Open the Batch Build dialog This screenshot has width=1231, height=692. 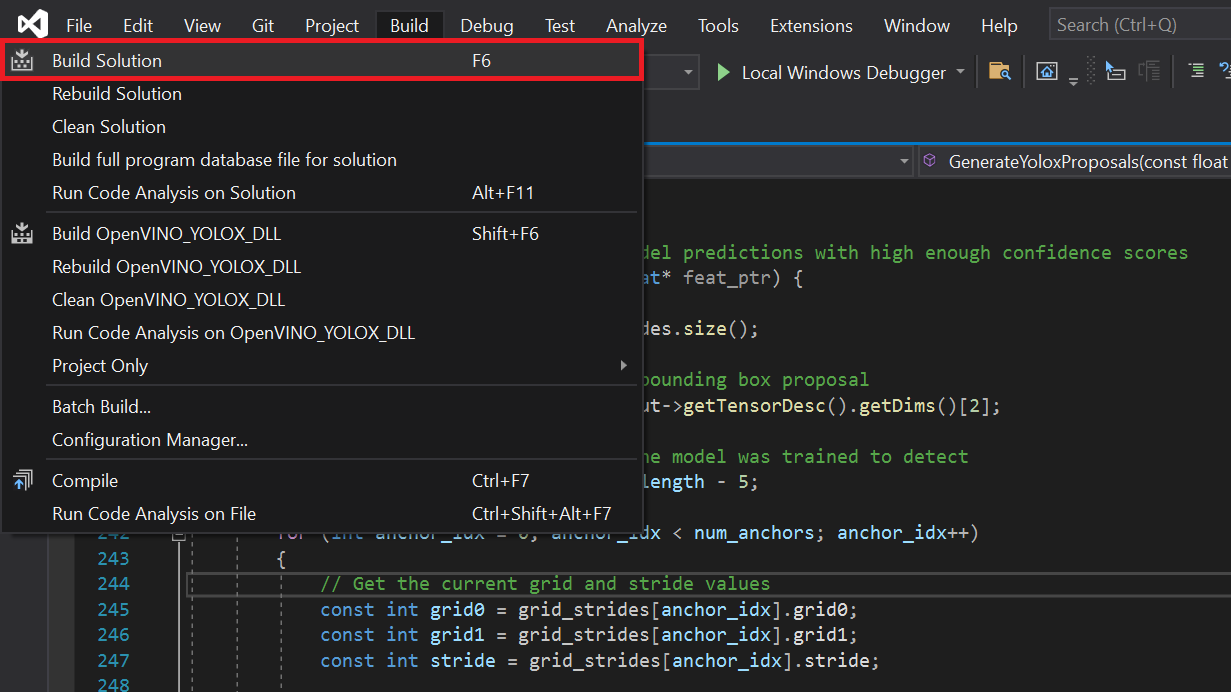click(x=101, y=407)
